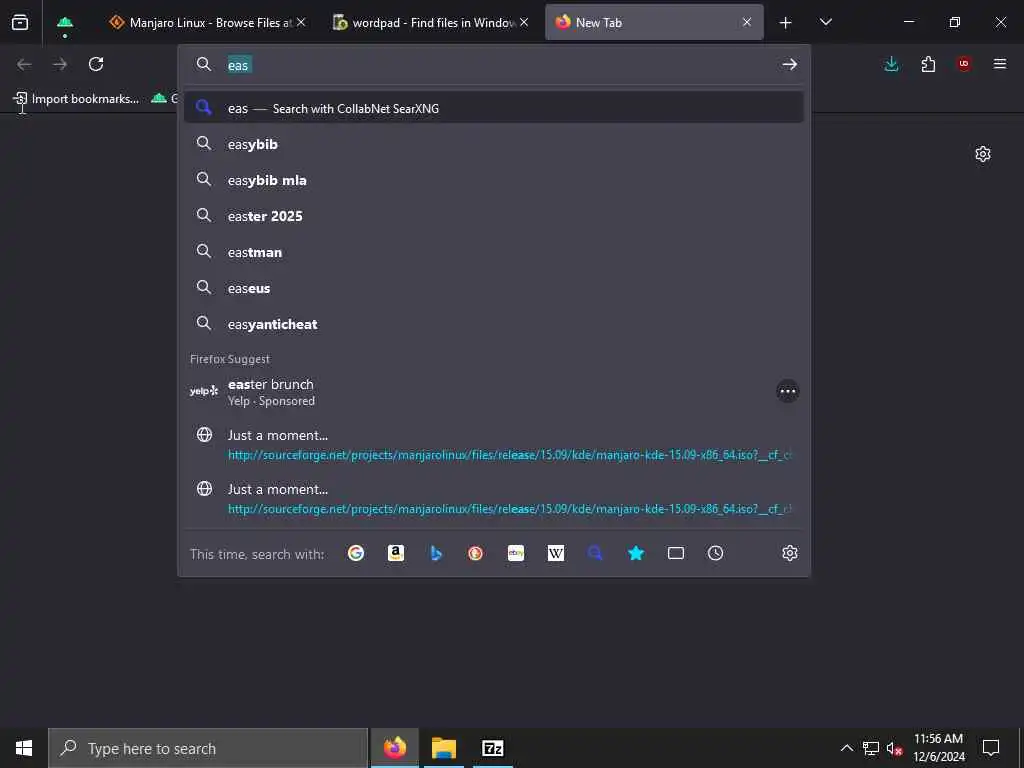Go forward one page
Screen dimensions: 1024x768
click(x=60, y=64)
